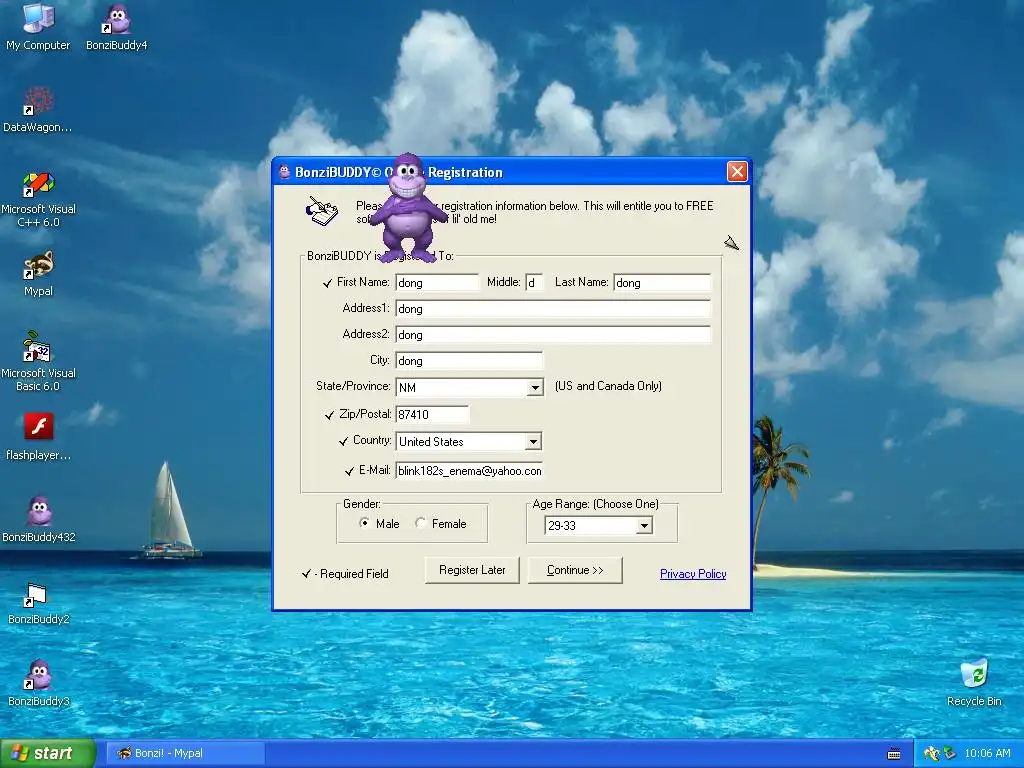Open the Windows Start menu
This screenshot has width=1024, height=768.
coord(48,753)
